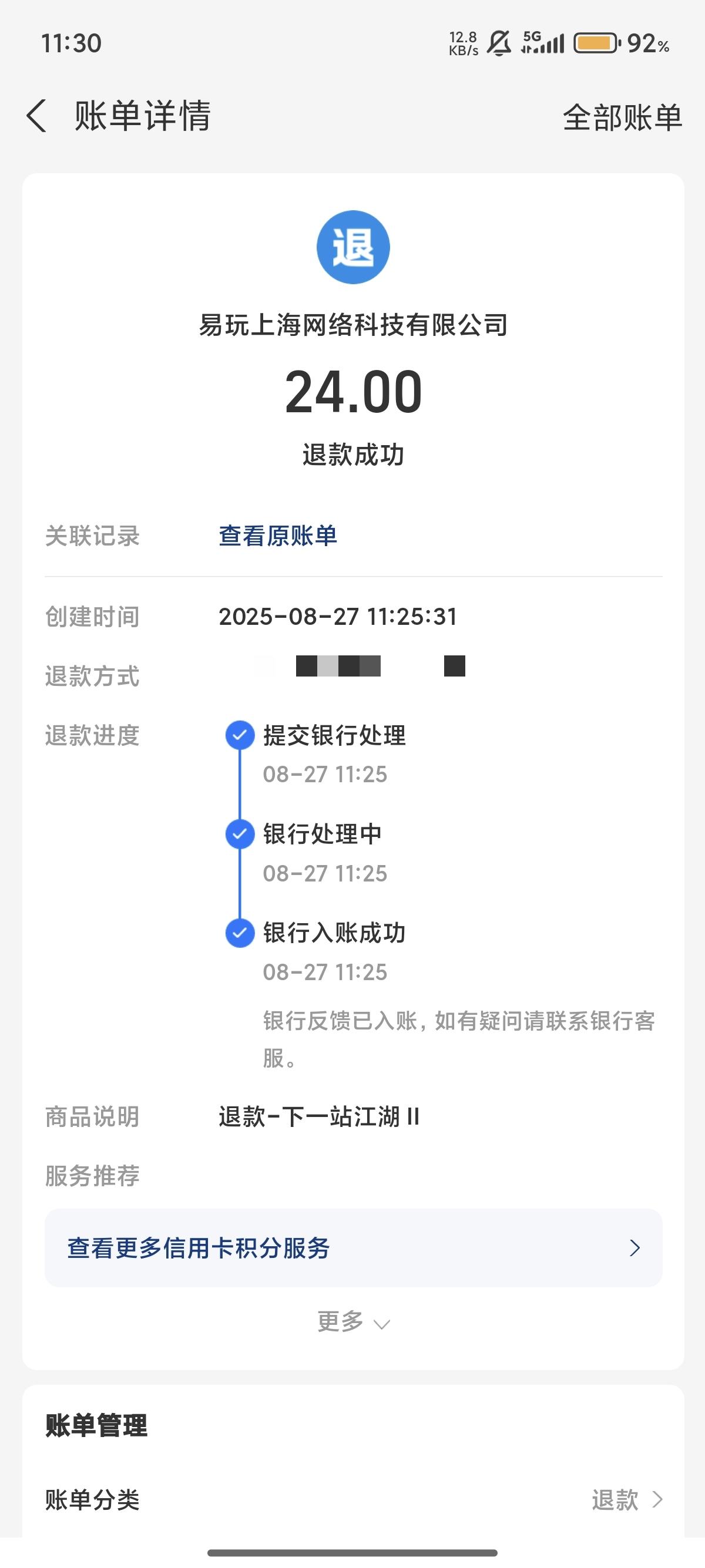Select the 账单分类 row
705x1568 pixels.
tap(353, 1499)
